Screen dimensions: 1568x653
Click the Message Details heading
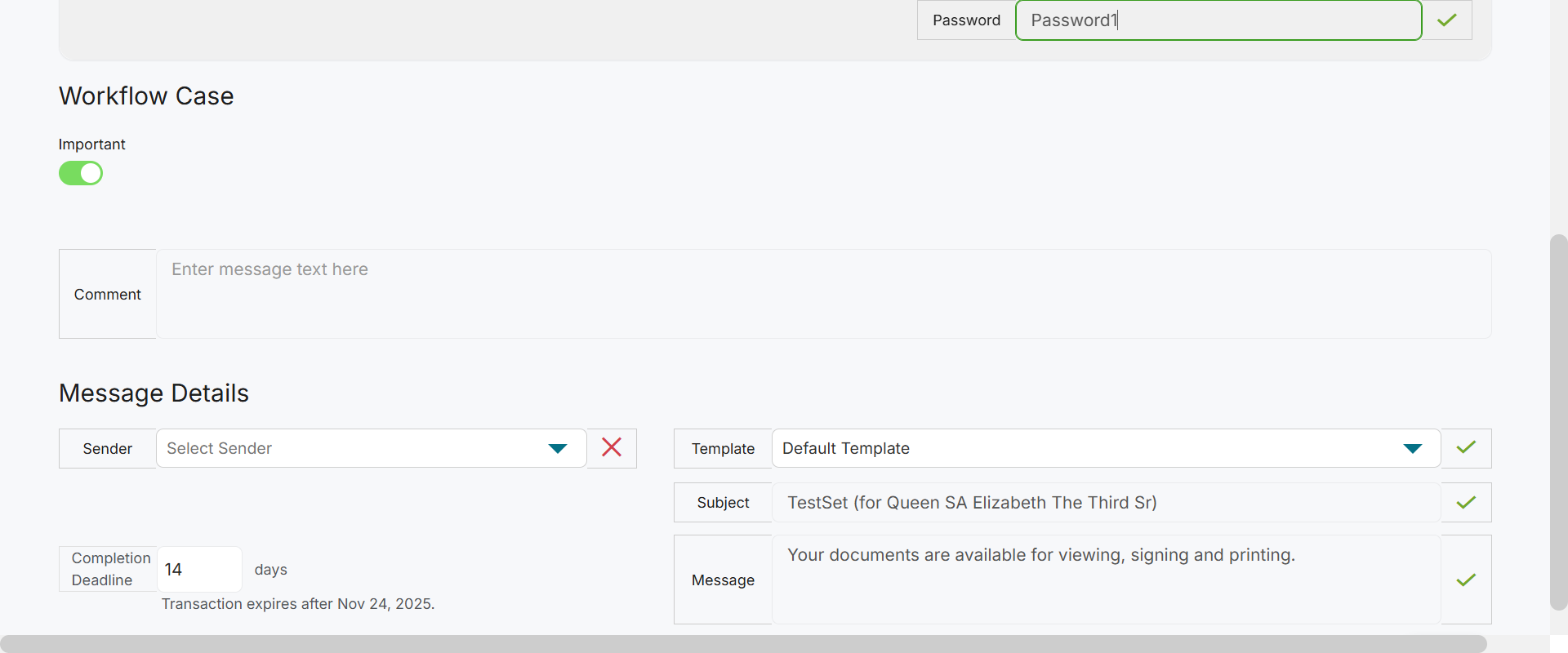pyautogui.click(x=154, y=393)
